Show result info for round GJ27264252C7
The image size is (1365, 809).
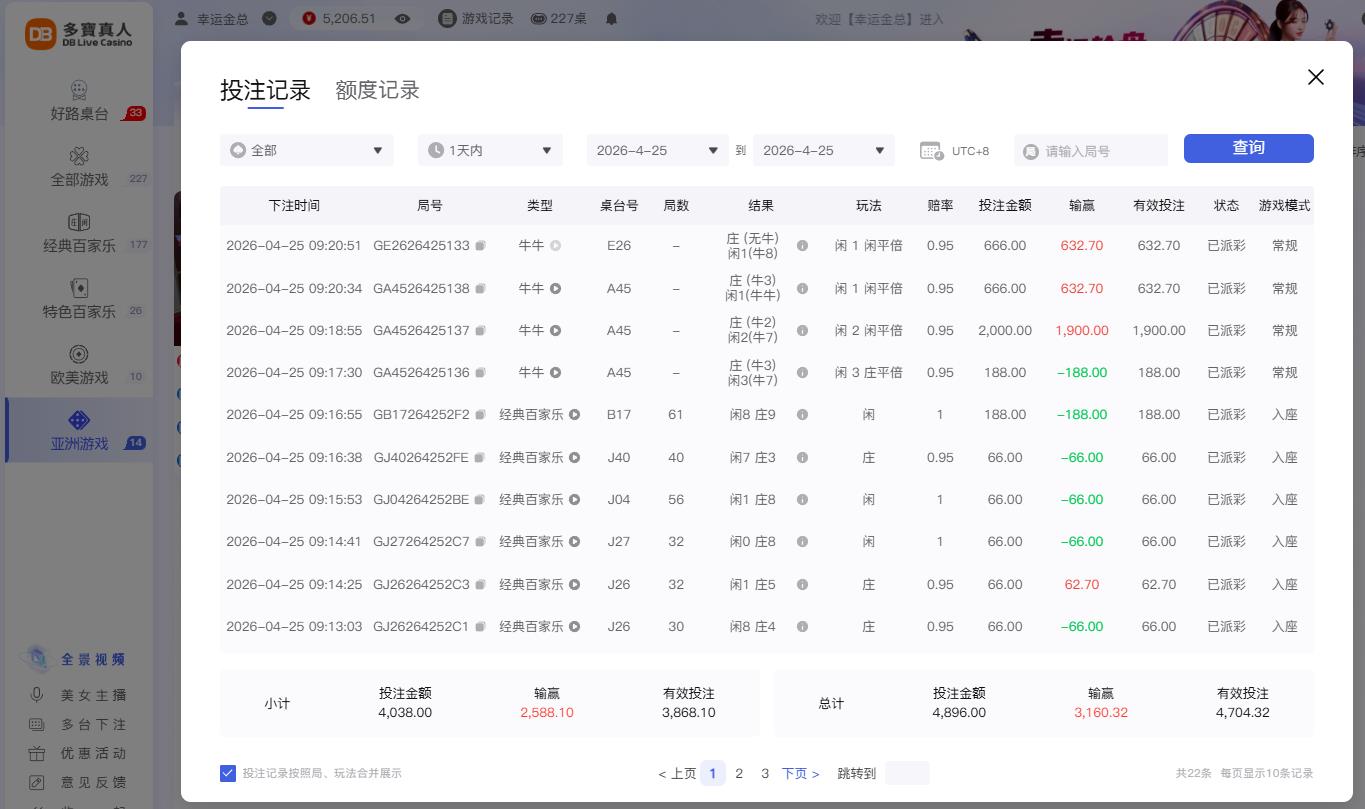point(802,542)
